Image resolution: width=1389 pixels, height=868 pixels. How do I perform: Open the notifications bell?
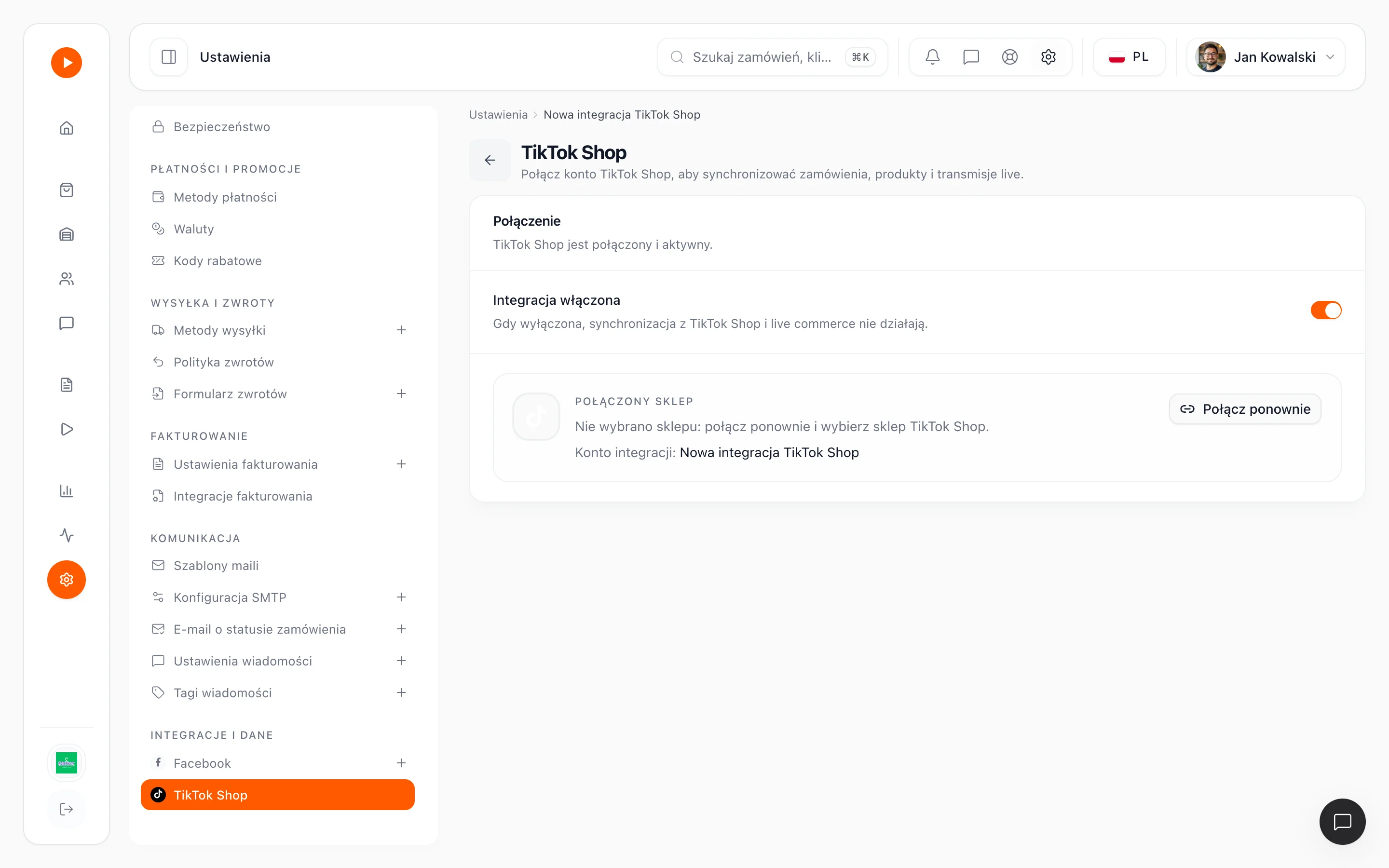932,57
